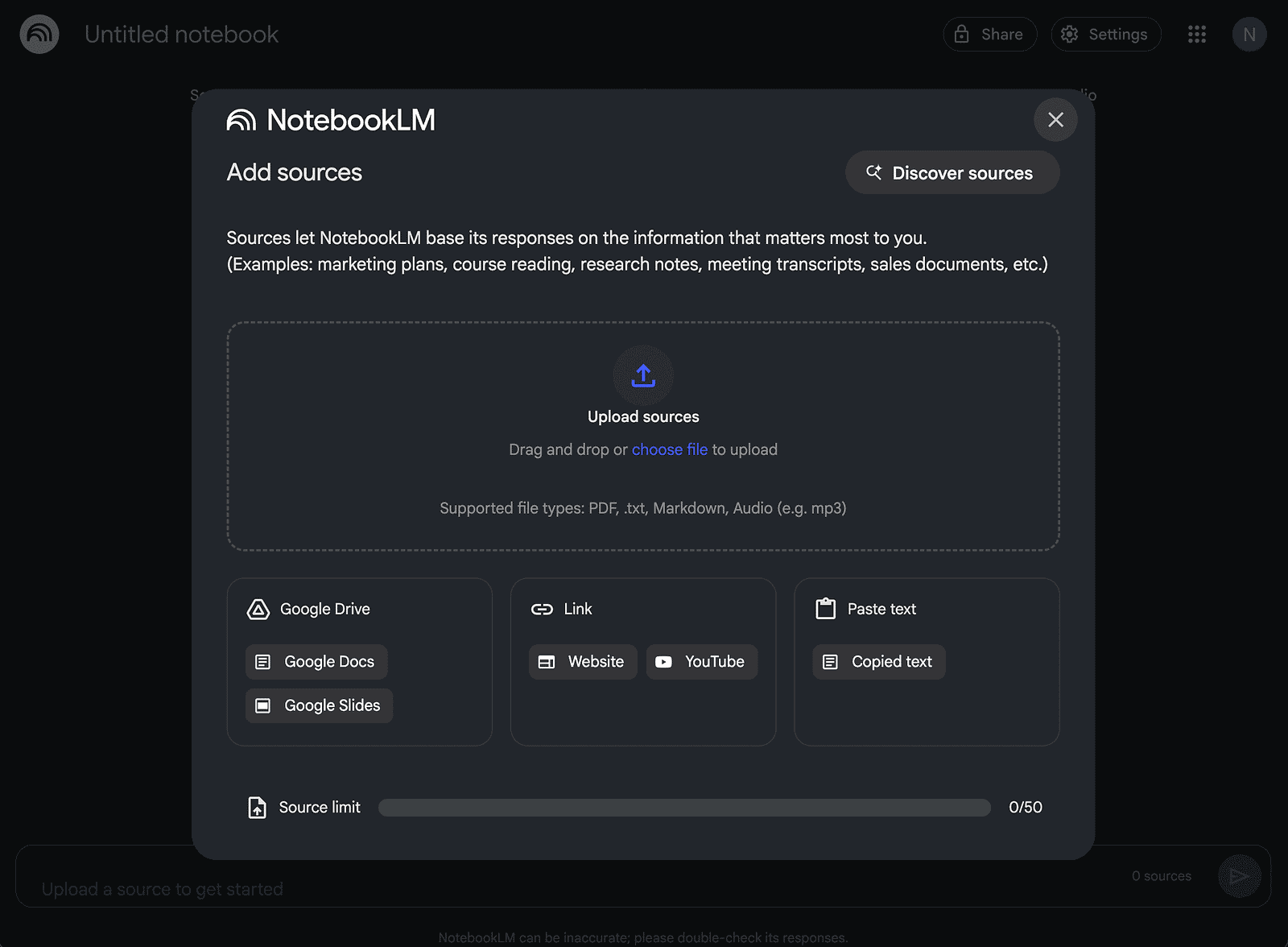The height and width of the screenshot is (947, 1288).
Task: Click the Google Drive triangle icon
Action: coord(258,610)
